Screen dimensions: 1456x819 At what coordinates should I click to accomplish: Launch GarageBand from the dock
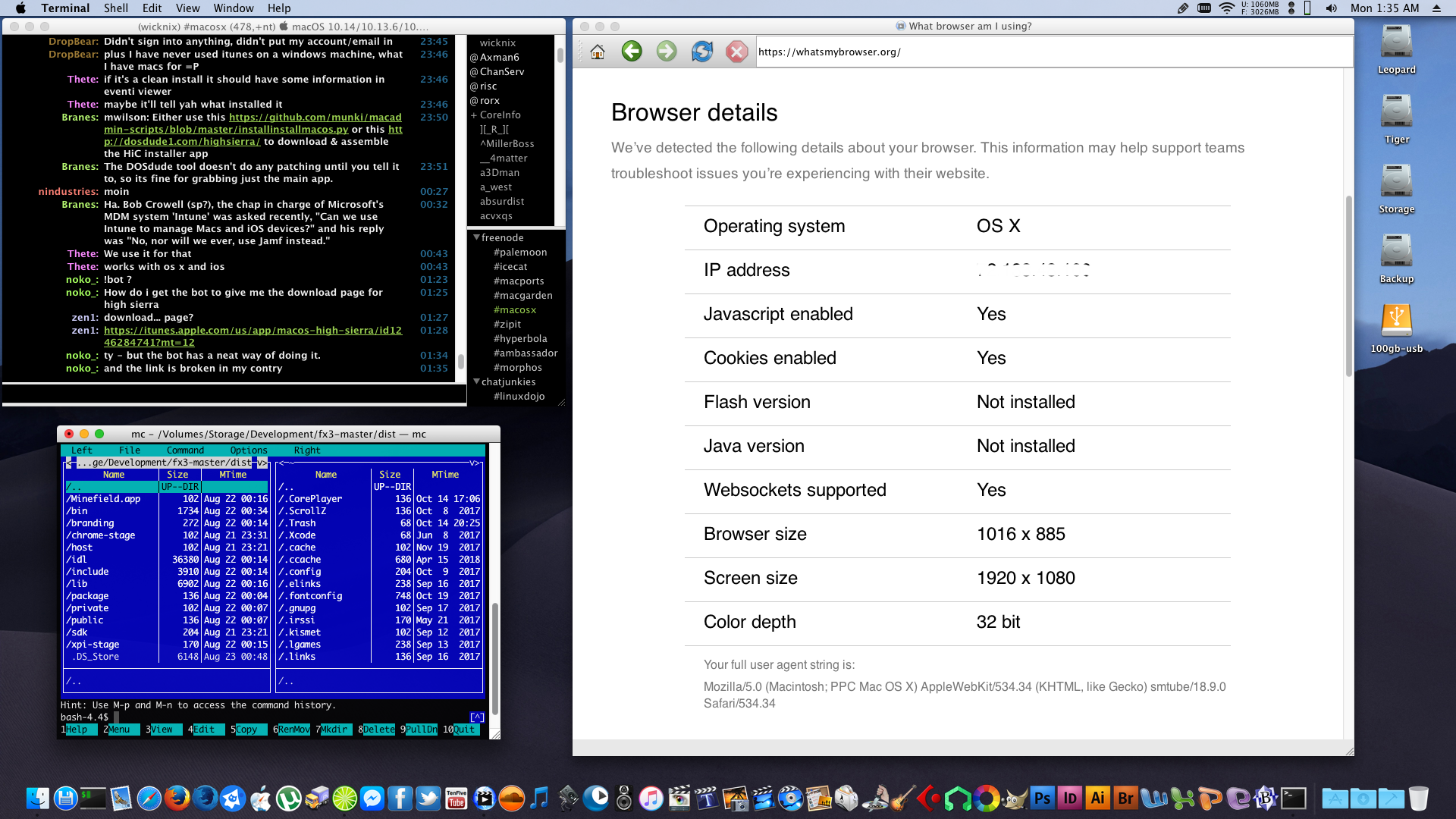902,798
